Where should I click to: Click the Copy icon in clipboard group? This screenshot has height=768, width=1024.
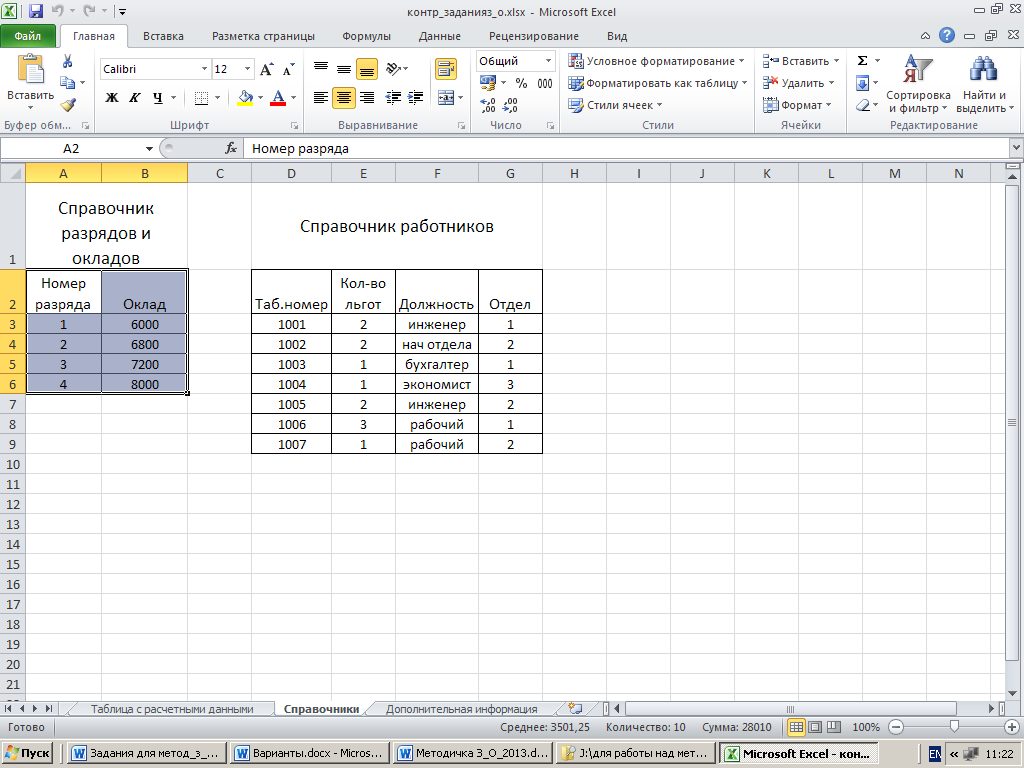tap(67, 83)
